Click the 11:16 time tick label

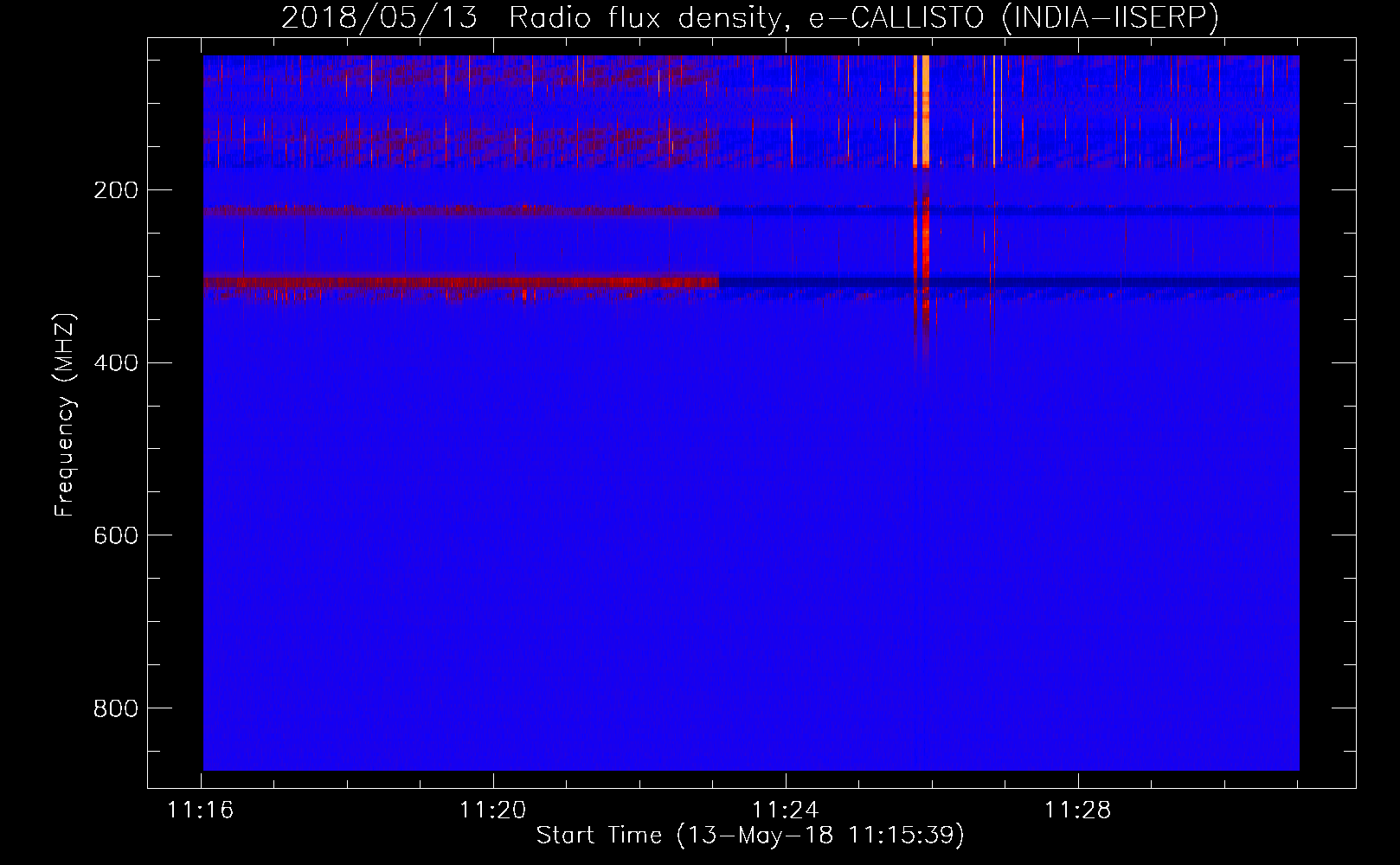201,811
